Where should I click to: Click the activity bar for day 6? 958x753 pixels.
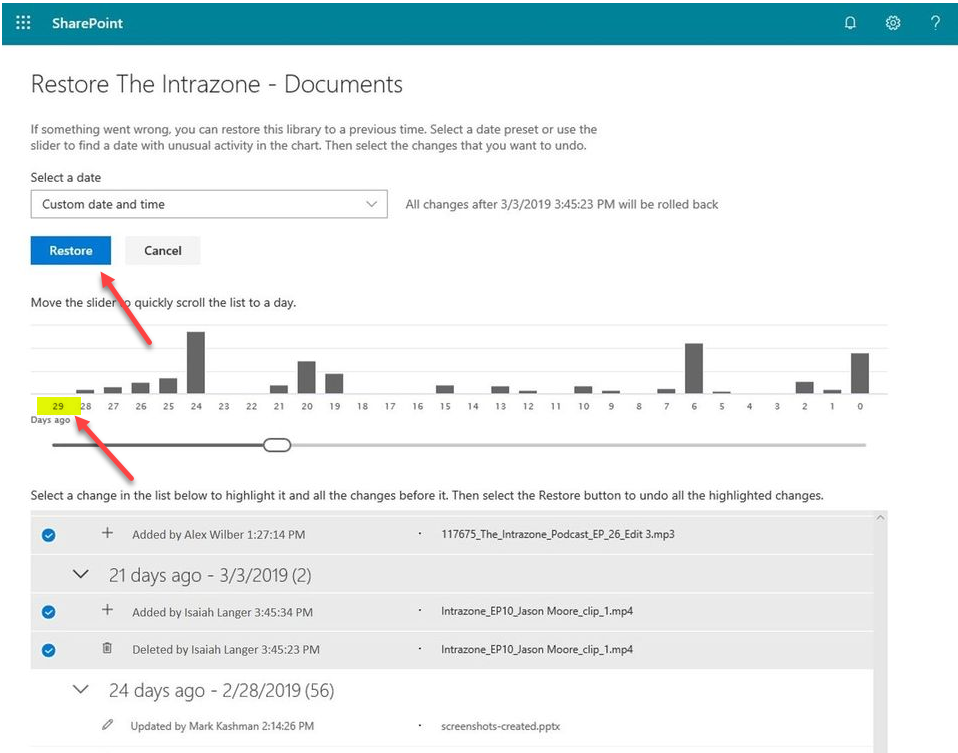click(694, 369)
